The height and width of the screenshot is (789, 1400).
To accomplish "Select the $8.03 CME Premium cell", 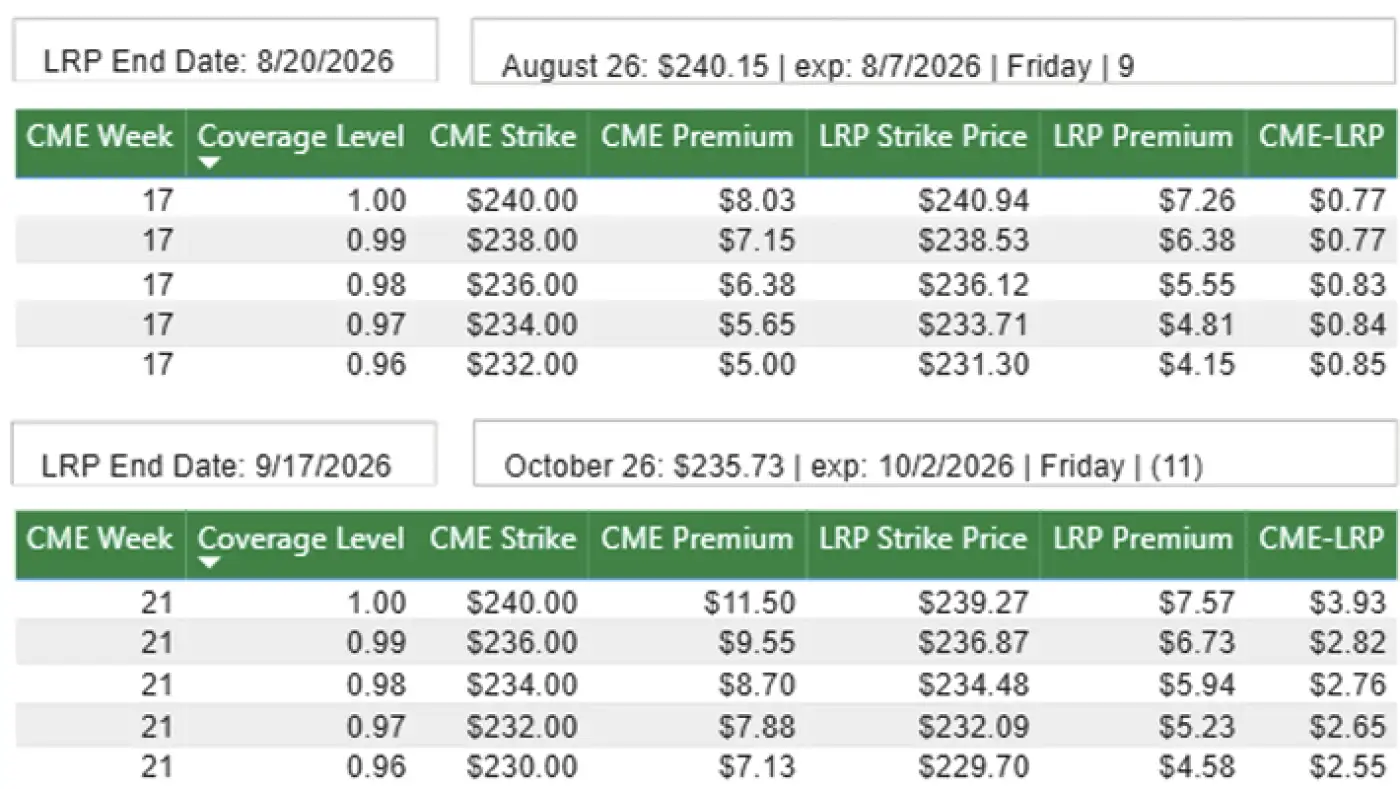I will click(757, 201).
